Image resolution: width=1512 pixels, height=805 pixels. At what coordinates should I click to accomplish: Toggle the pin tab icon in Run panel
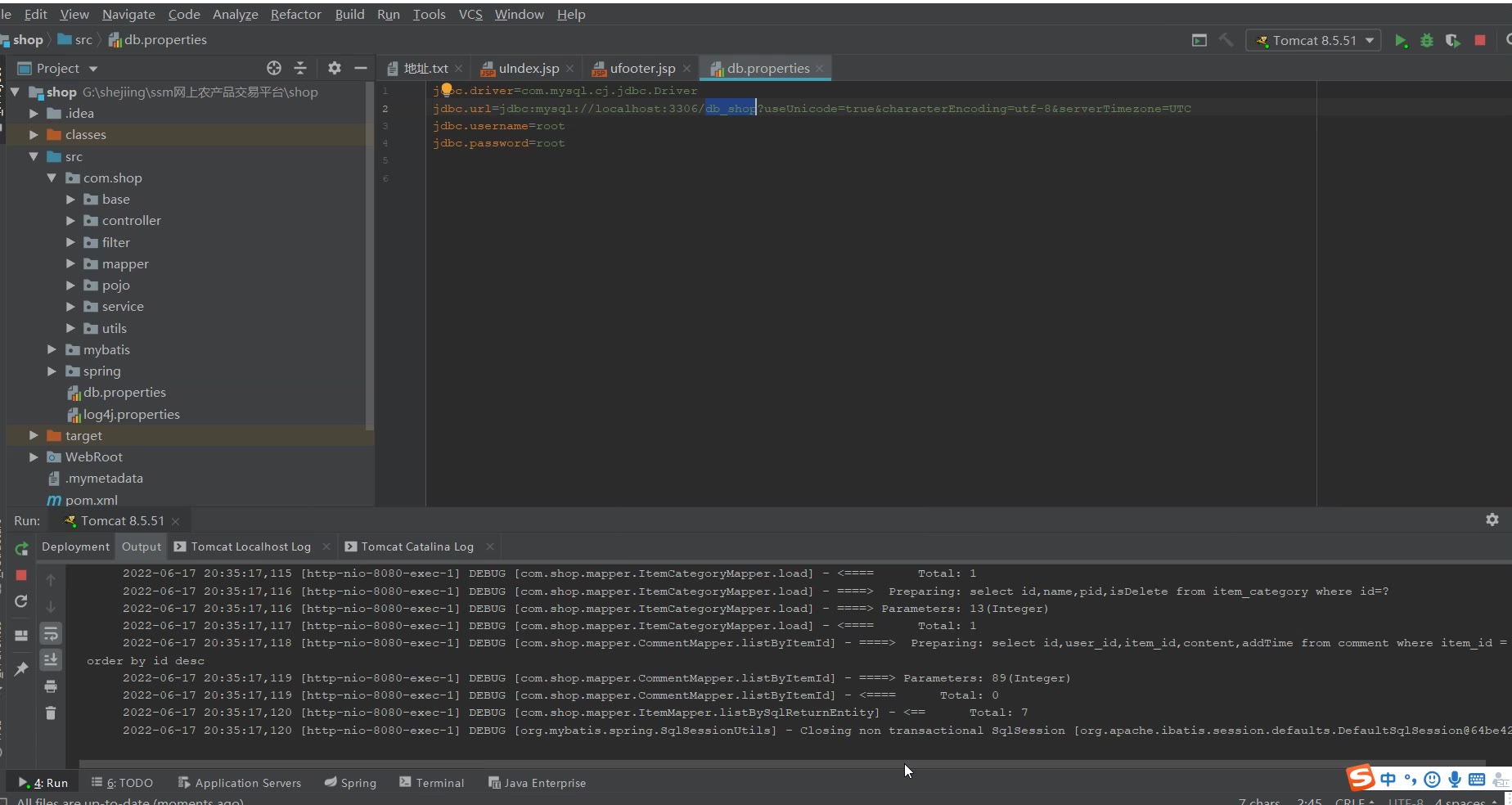pos(22,668)
